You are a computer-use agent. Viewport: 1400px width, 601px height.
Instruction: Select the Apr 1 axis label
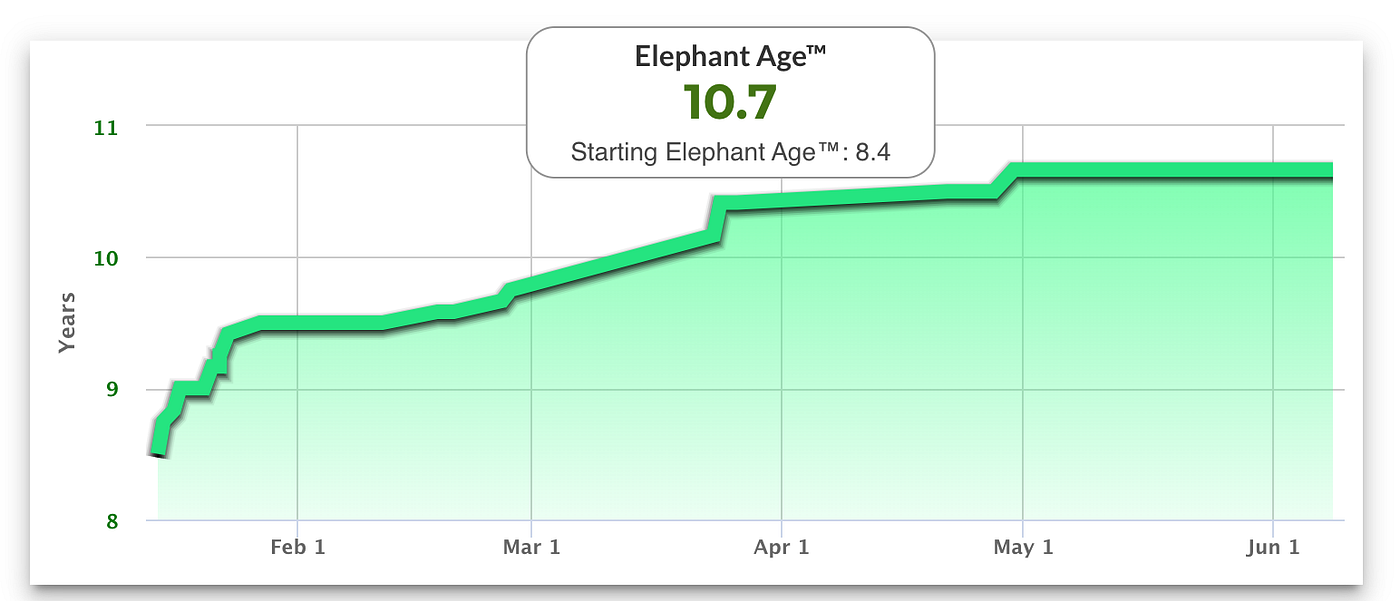(782, 547)
